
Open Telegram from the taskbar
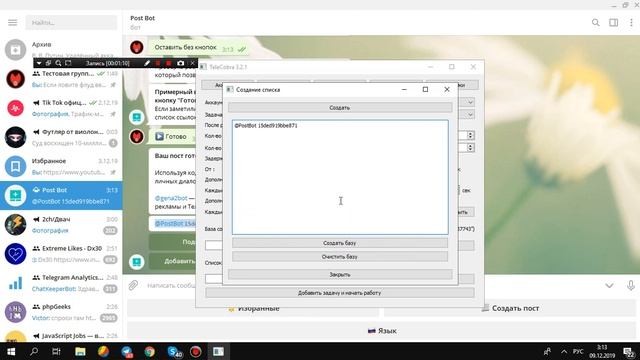(x=127, y=351)
